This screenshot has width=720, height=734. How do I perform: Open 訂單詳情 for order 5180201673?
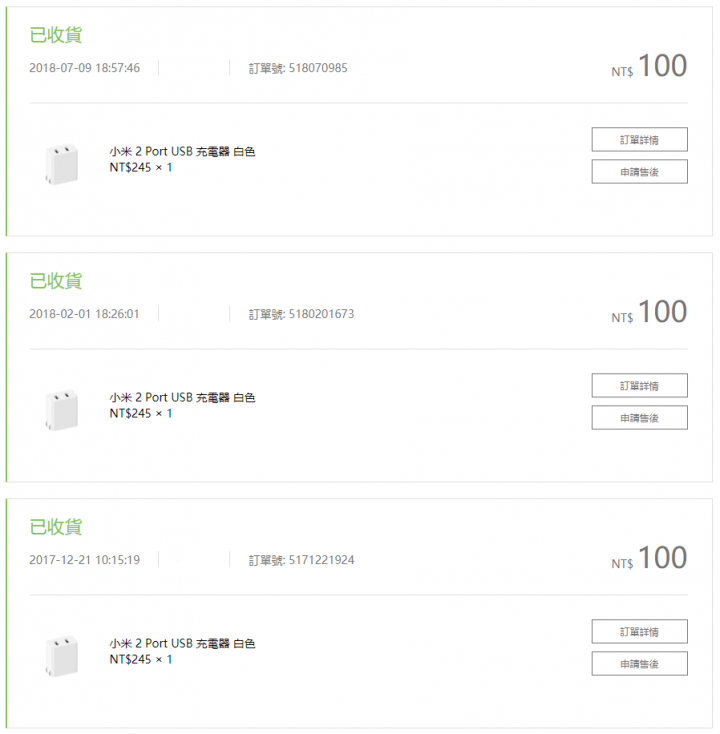point(639,385)
